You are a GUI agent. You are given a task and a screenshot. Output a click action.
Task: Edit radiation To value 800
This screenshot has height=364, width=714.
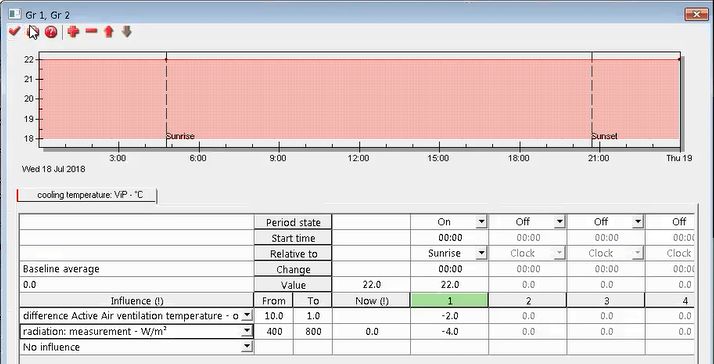(313, 331)
